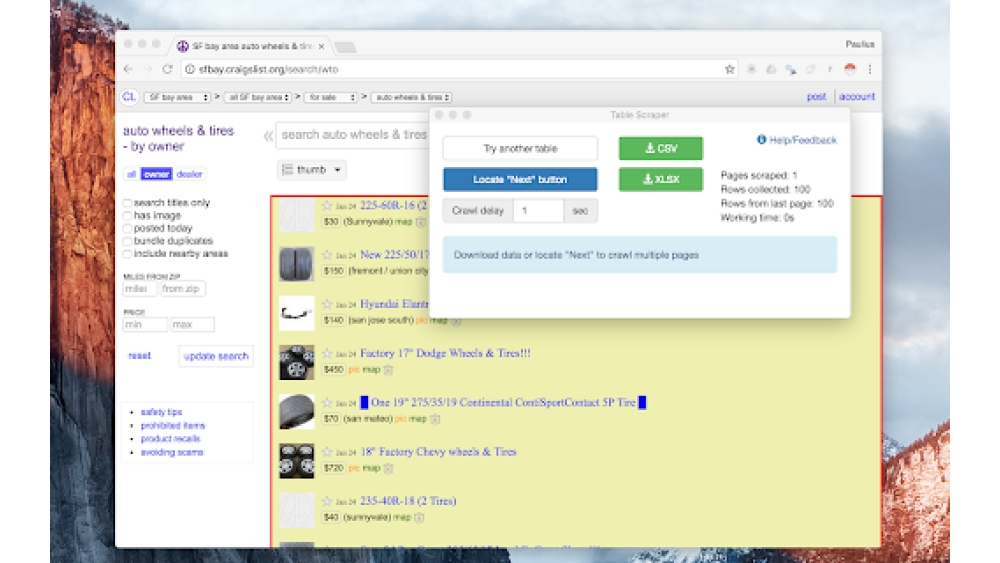
Task: Star the 18" Factory Chevy wheels listing
Action: [327, 451]
